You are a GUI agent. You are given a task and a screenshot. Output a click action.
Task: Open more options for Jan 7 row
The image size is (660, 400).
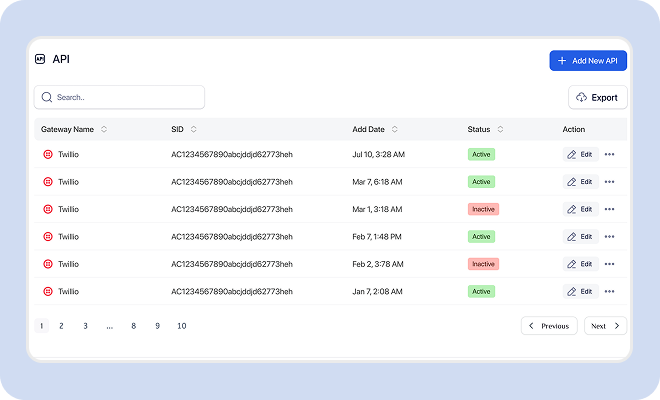[x=609, y=291]
